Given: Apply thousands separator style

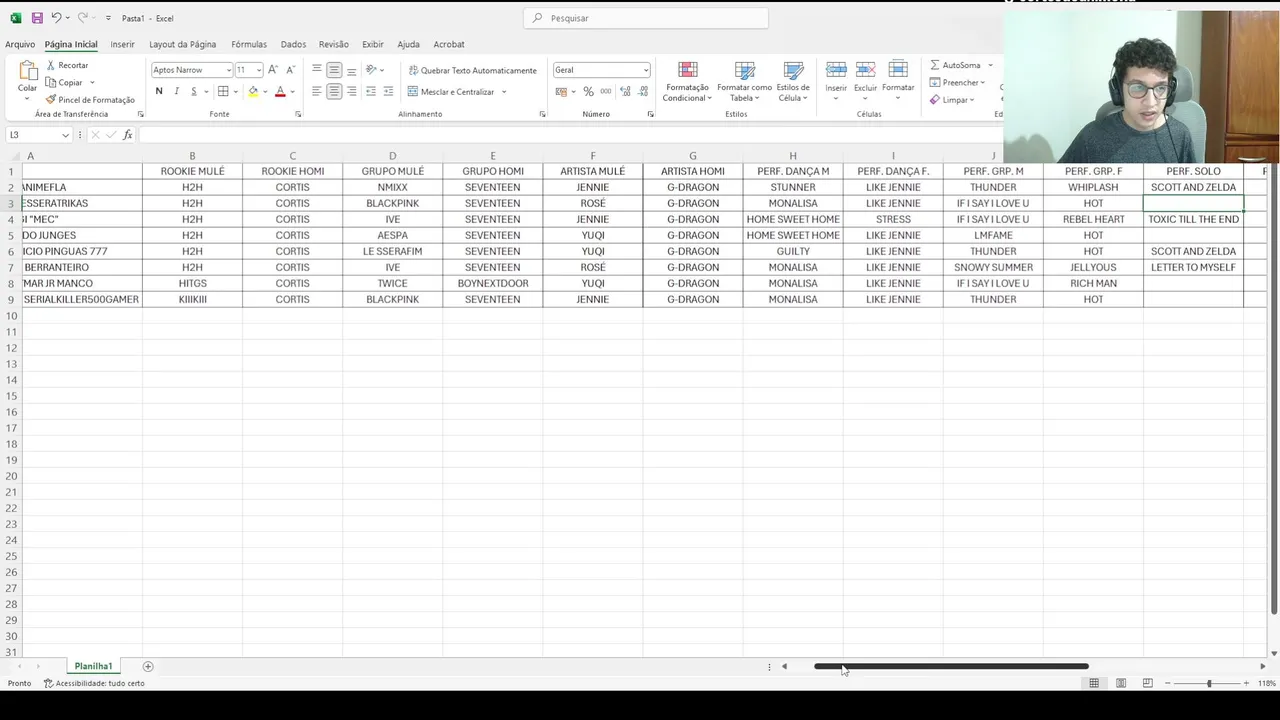Looking at the screenshot, I should (605, 91).
